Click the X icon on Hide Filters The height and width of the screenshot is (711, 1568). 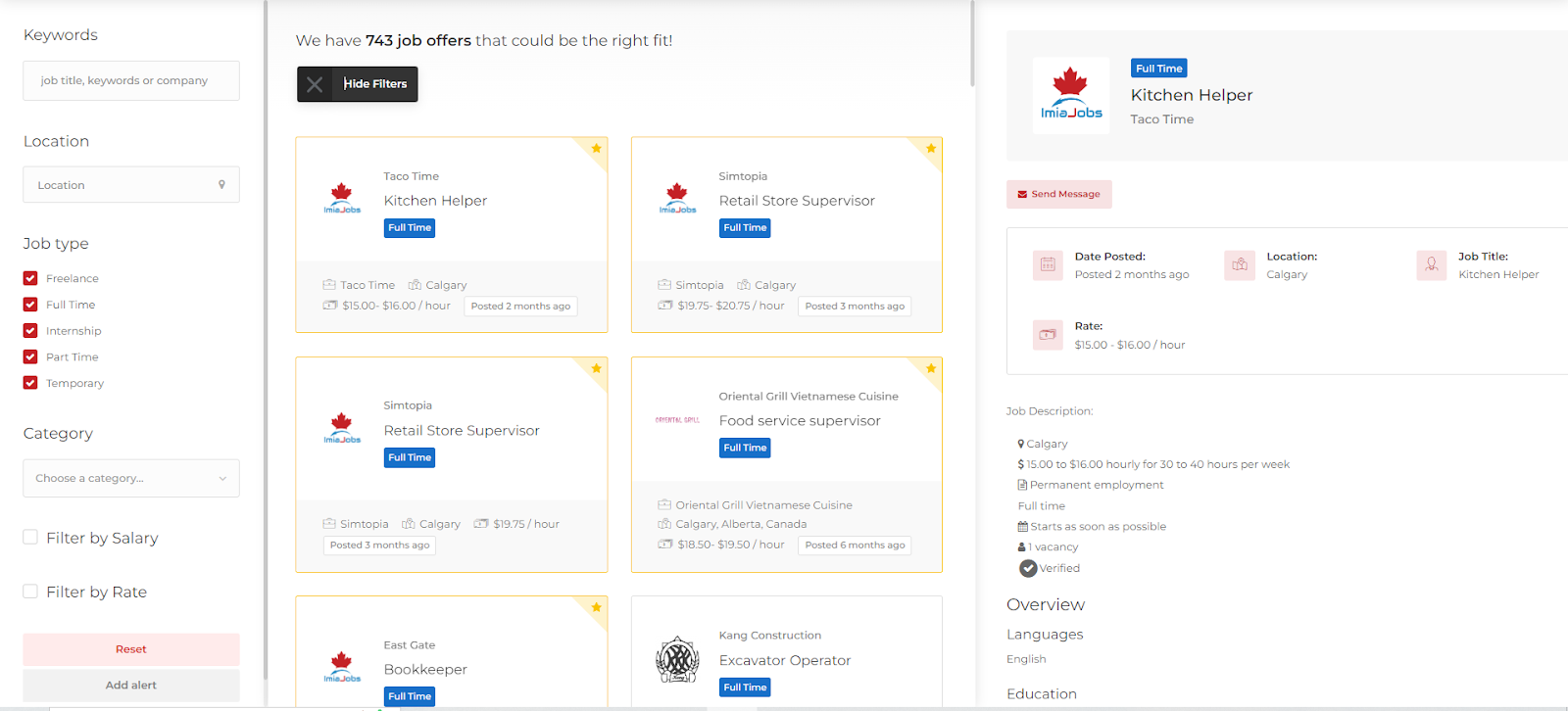[315, 84]
